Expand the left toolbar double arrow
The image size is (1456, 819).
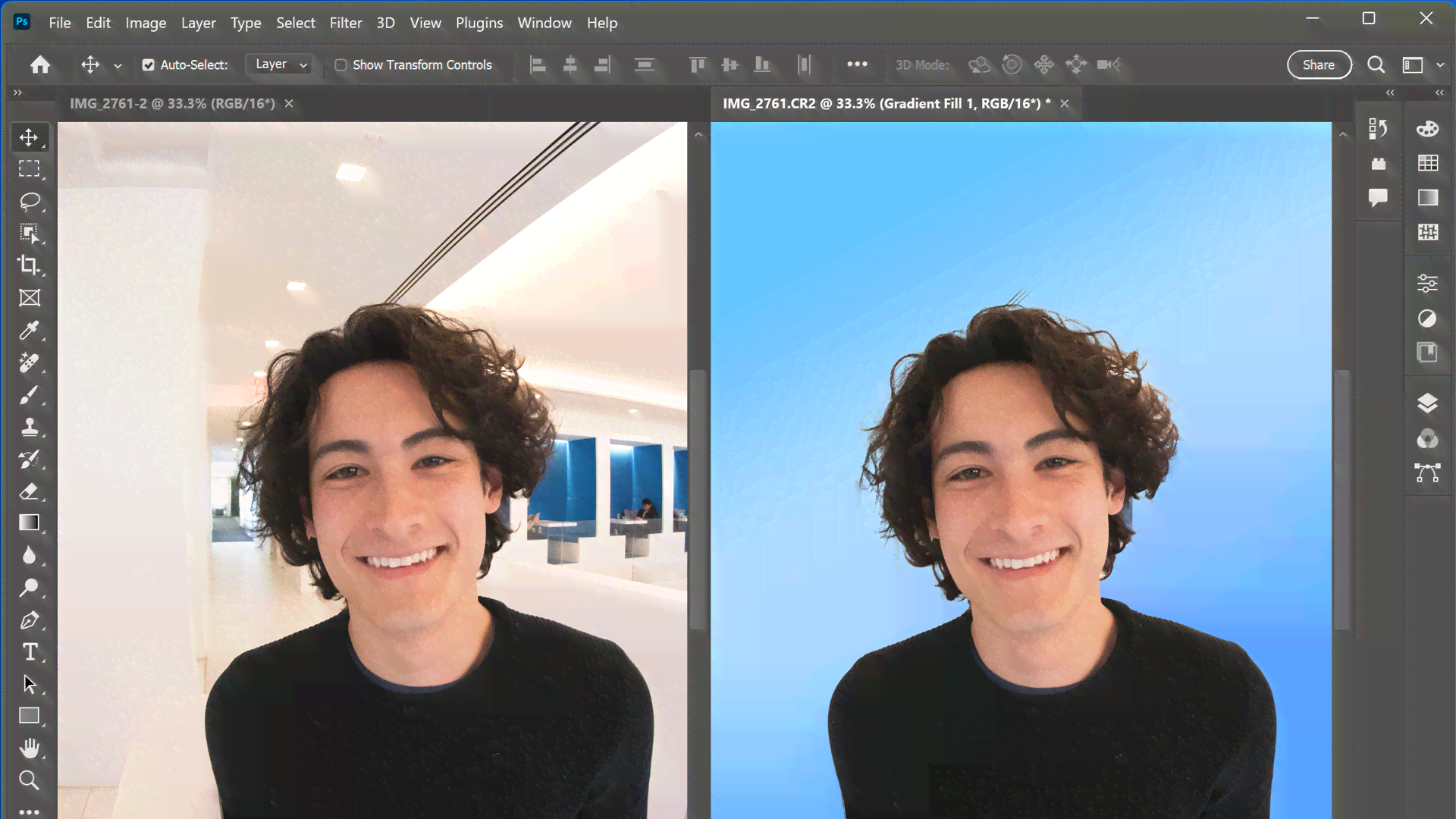(17, 93)
